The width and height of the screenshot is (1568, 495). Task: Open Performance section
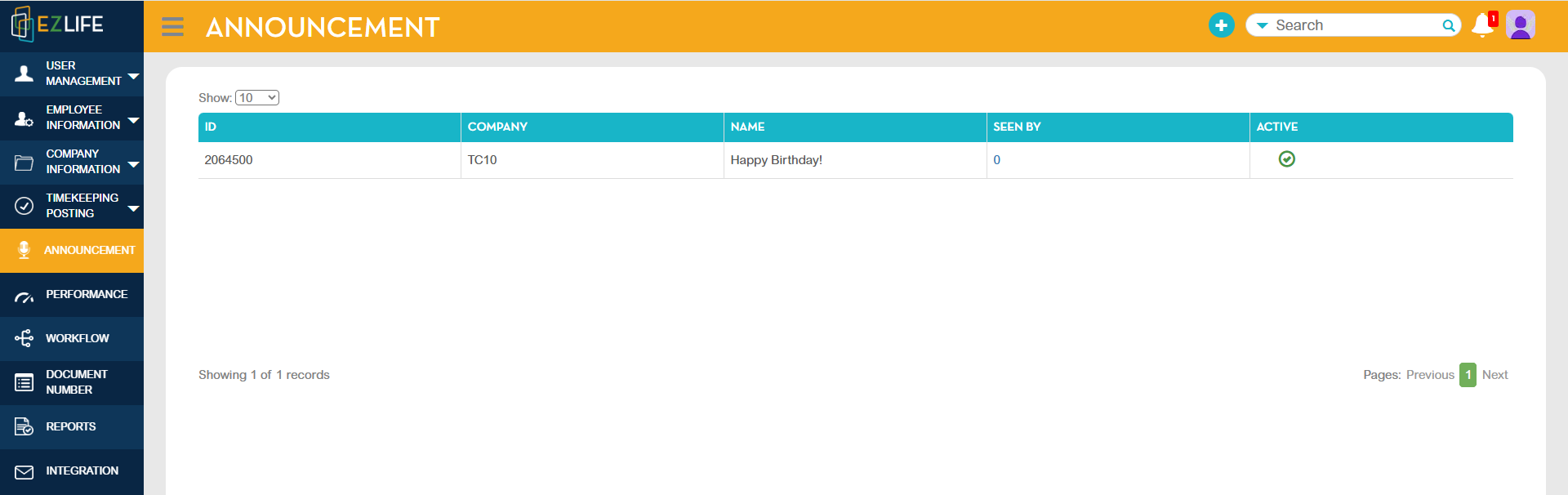tap(72, 294)
